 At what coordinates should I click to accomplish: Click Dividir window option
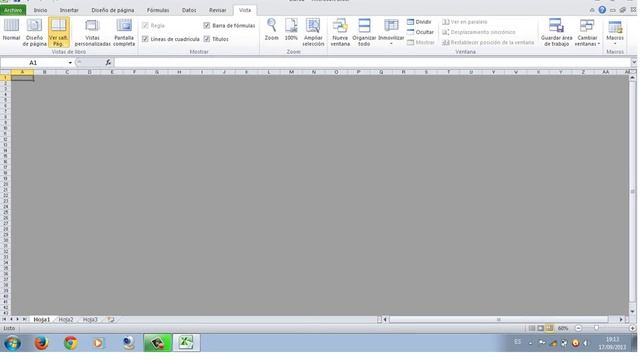pyautogui.click(x=419, y=22)
